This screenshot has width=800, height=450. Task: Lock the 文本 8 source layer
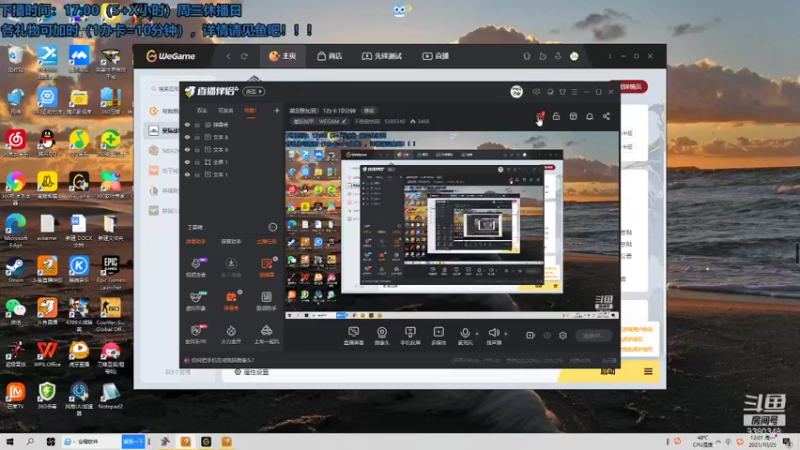(197, 137)
